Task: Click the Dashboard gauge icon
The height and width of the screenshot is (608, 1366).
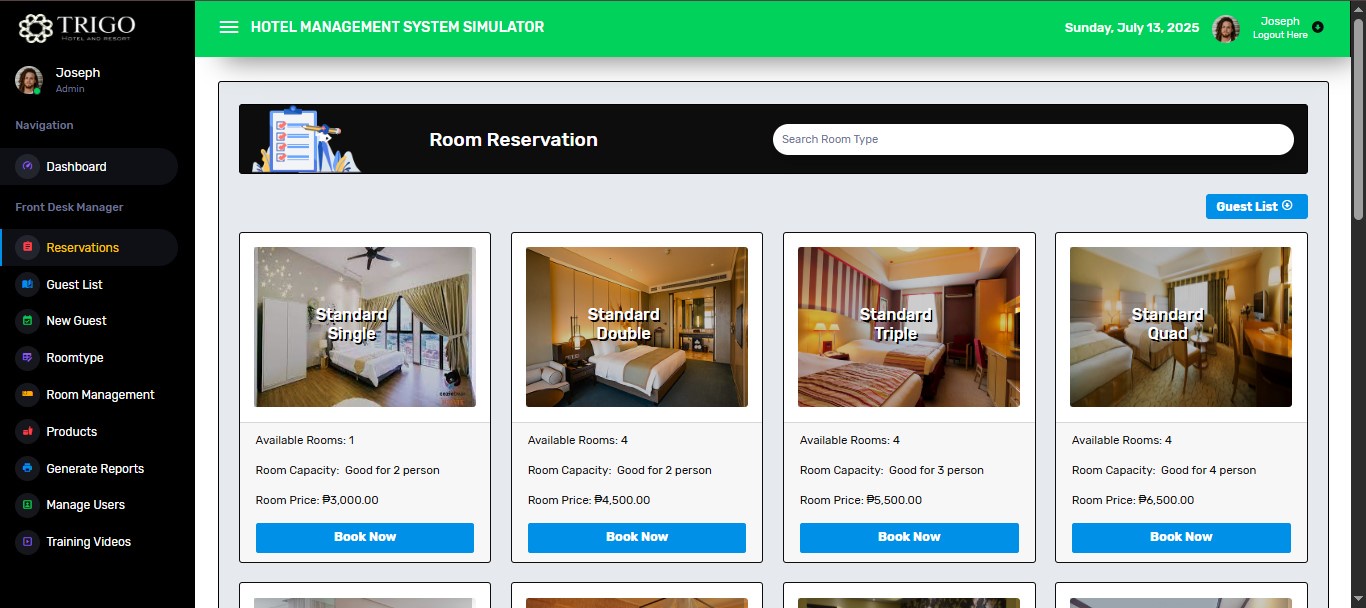Action: (x=28, y=167)
